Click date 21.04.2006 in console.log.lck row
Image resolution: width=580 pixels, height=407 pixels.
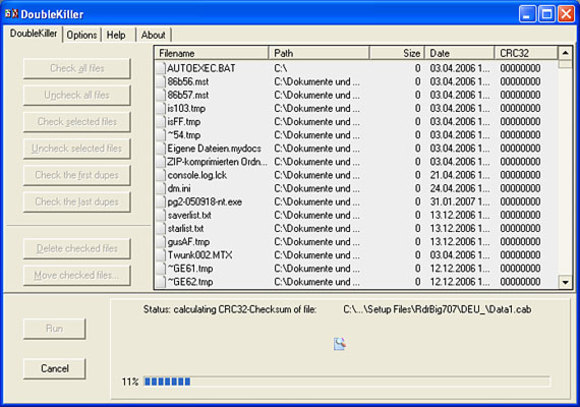pyautogui.click(x=459, y=175)
